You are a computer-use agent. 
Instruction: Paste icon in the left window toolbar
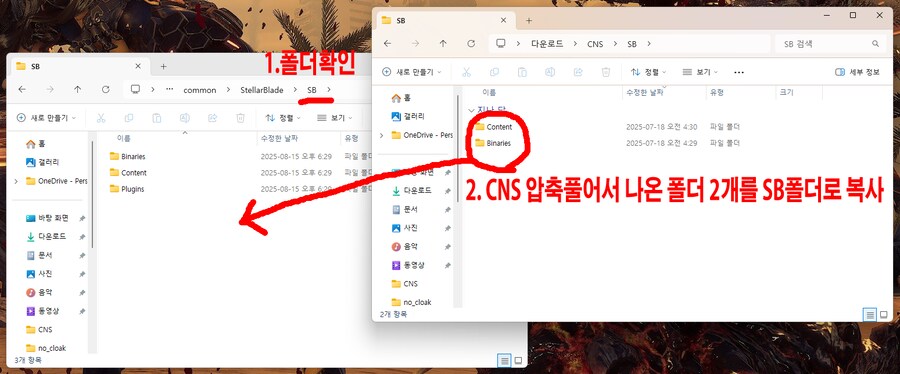pos(157,118)
